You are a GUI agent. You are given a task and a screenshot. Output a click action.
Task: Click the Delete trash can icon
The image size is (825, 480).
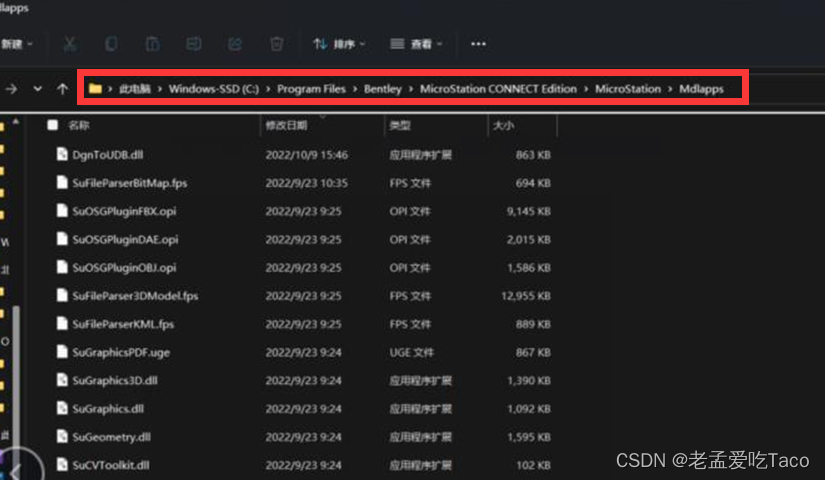click(276, 44)
